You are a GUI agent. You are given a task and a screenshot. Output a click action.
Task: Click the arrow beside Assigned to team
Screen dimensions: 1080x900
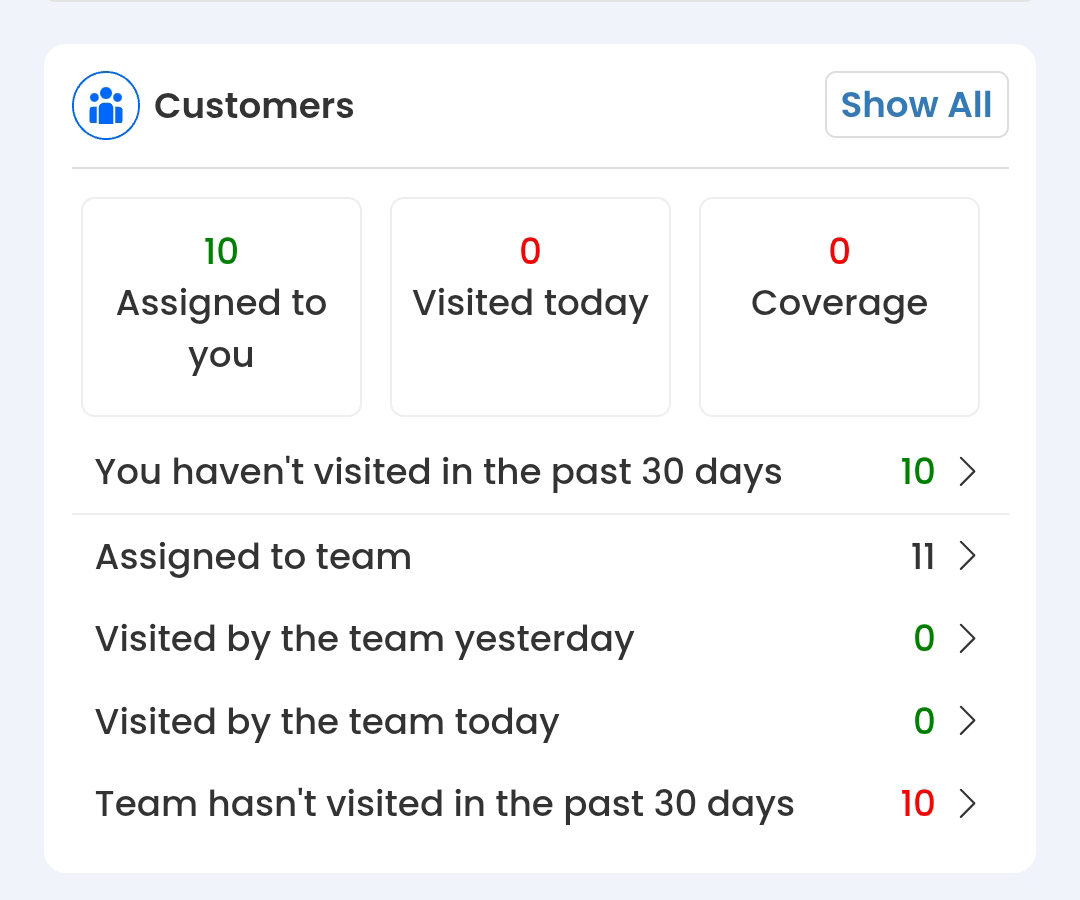coord(967,556)
